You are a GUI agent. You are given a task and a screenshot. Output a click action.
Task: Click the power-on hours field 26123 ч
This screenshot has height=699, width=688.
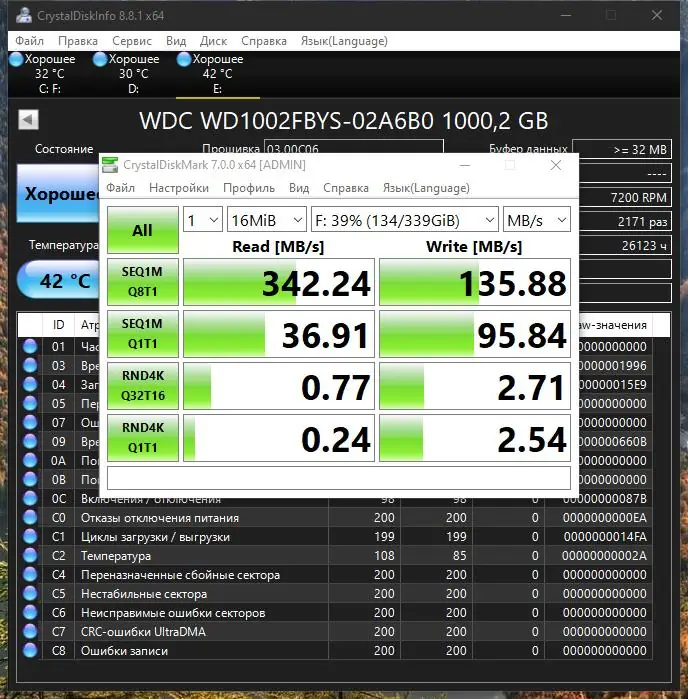pos(625,245)
